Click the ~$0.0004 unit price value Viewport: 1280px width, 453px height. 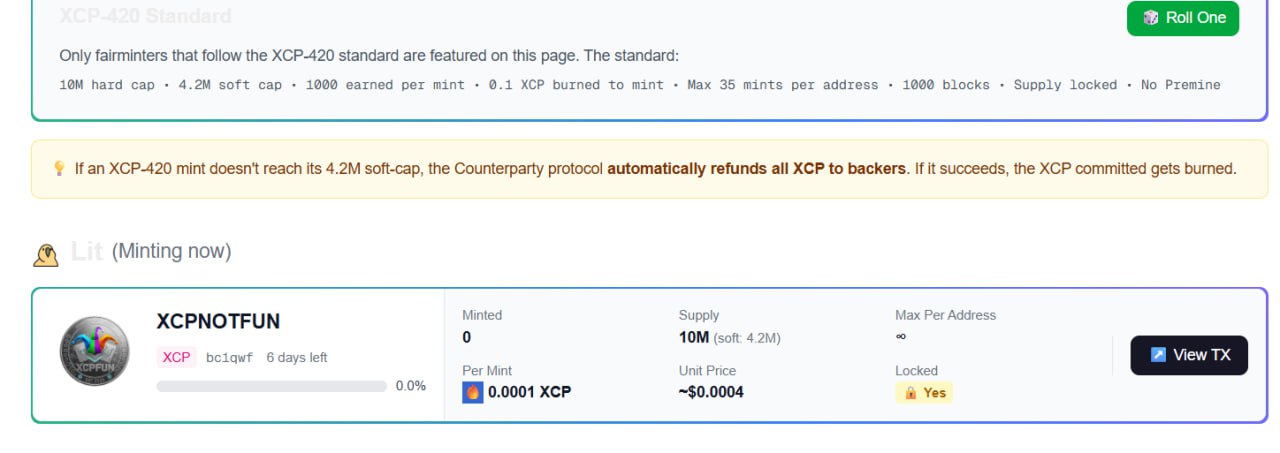711,392
